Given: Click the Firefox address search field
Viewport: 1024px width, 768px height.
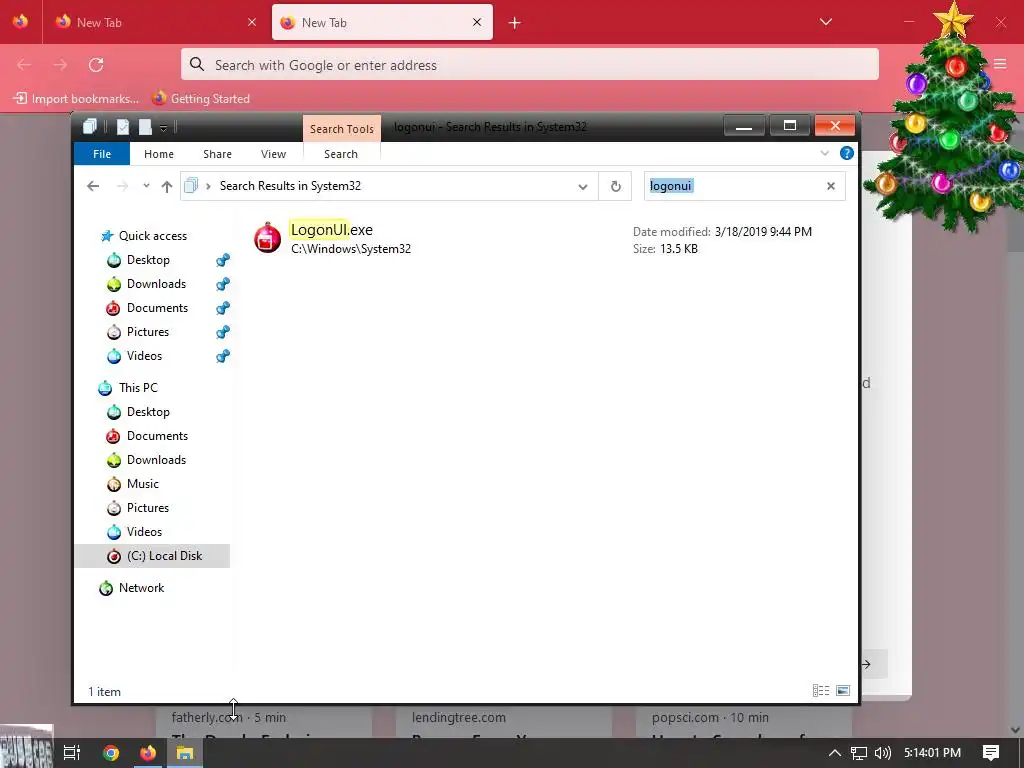Looking at the screenshot, I should [x=530, y=65].
